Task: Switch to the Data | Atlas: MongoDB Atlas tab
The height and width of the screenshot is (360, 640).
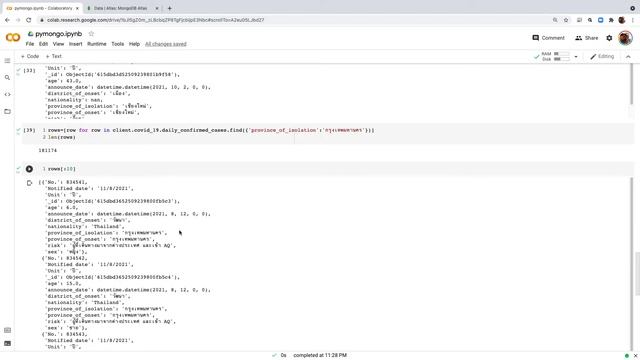Action: 121,8
